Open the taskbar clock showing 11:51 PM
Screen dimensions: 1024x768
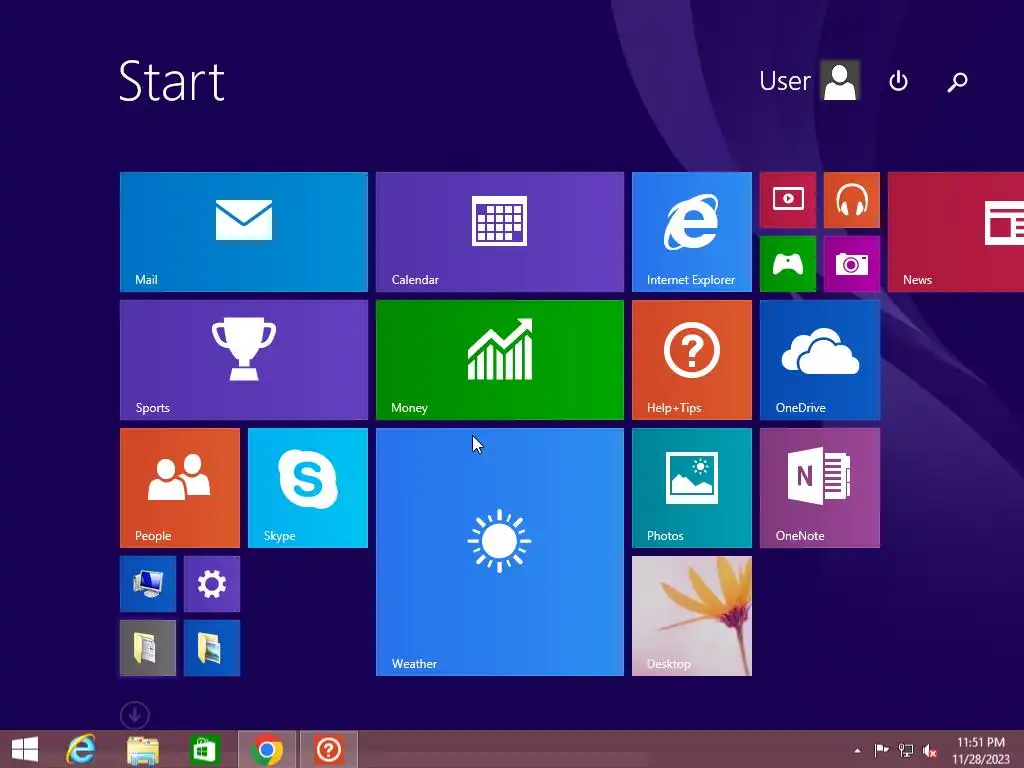coord(981,750)
